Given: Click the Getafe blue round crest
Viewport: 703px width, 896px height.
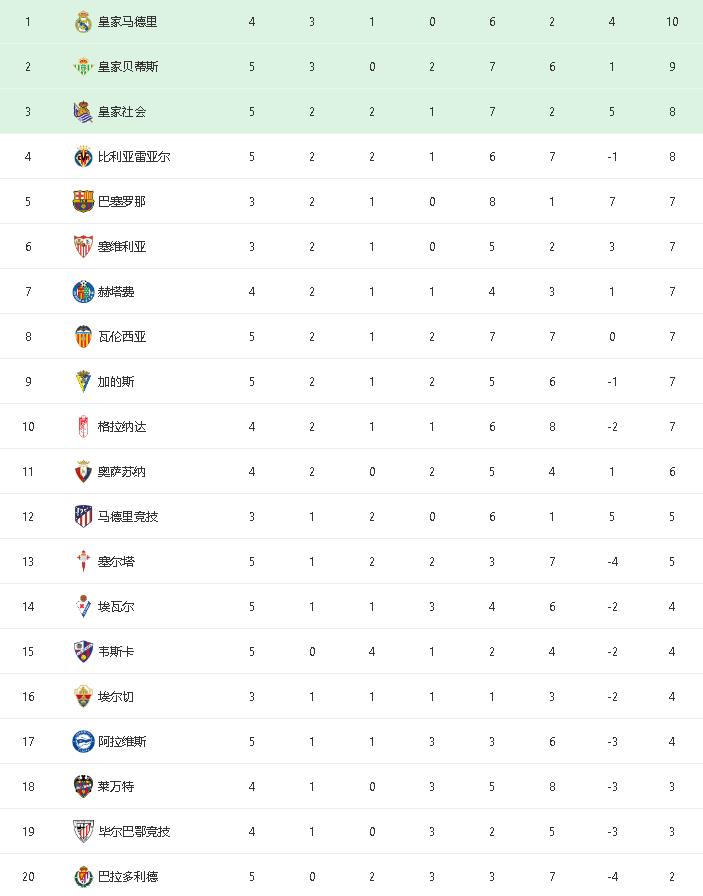Looking at the screenshot, I should pyautogui.click(x=83, y=292).
